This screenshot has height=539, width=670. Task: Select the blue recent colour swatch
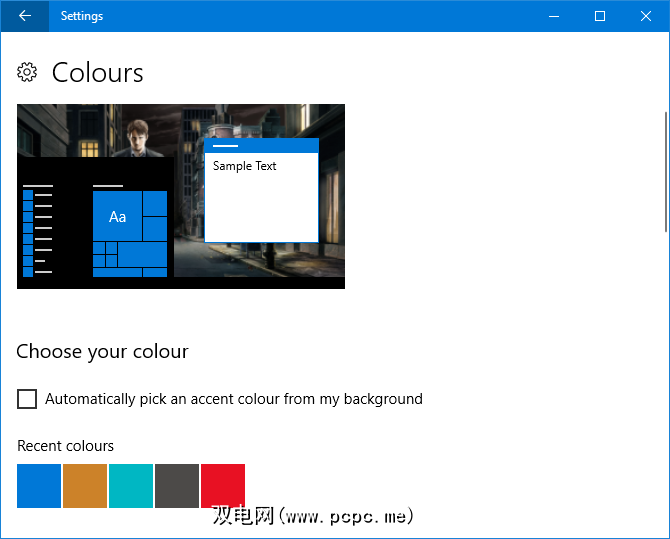click(39, 486)
